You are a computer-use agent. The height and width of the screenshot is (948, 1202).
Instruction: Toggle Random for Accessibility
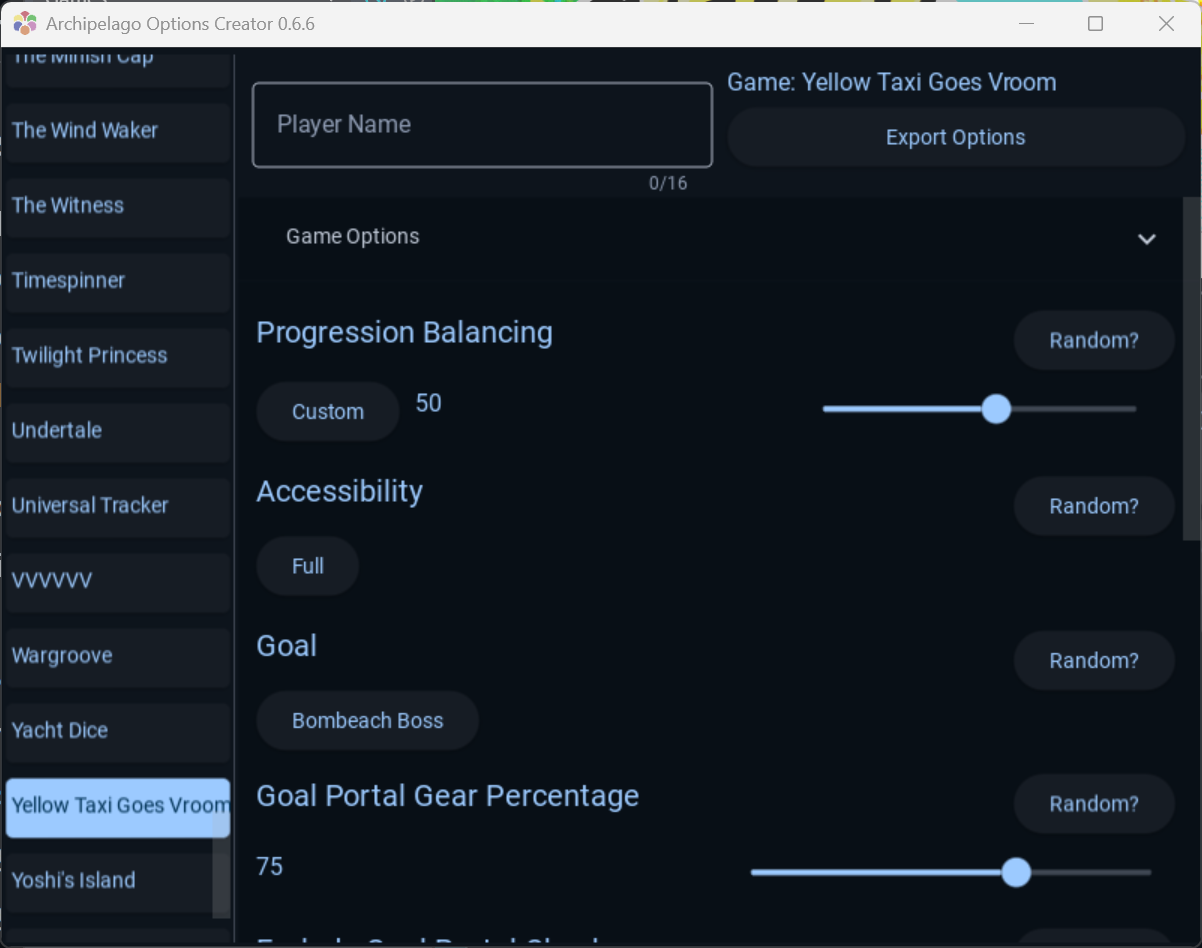pyautogui.click(x=1094, y=506)
